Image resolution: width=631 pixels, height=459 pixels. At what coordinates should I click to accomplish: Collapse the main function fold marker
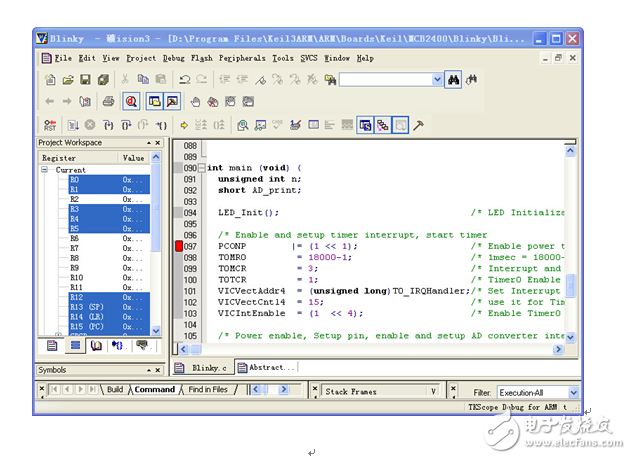[x=201, y=168]
